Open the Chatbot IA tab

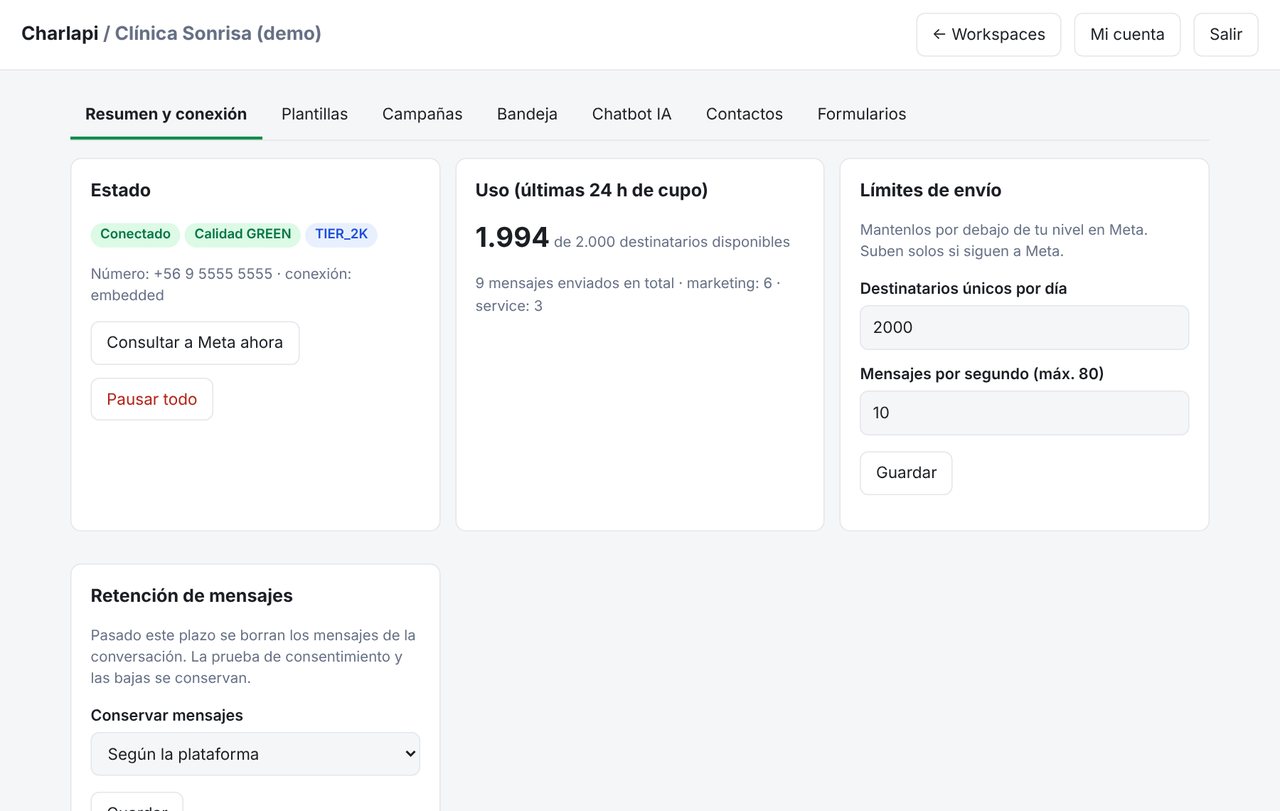632,114
